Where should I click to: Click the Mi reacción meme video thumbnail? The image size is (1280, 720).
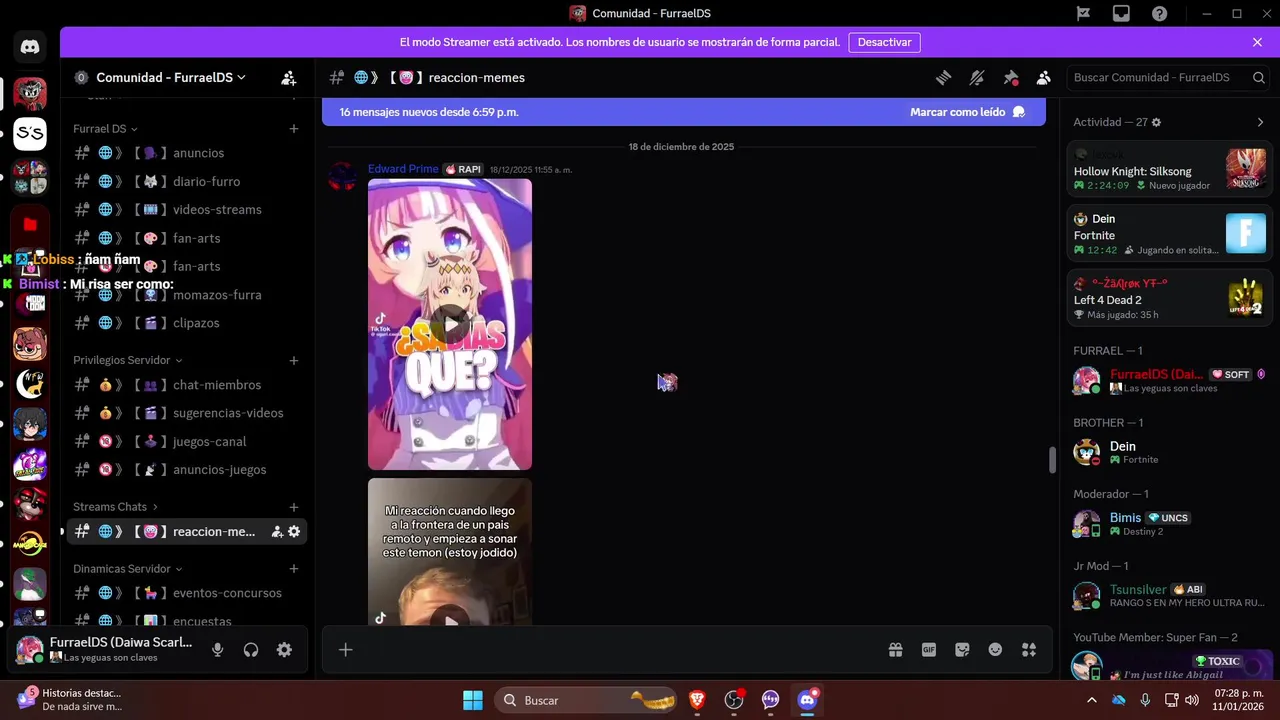click(x=450, y=552)
